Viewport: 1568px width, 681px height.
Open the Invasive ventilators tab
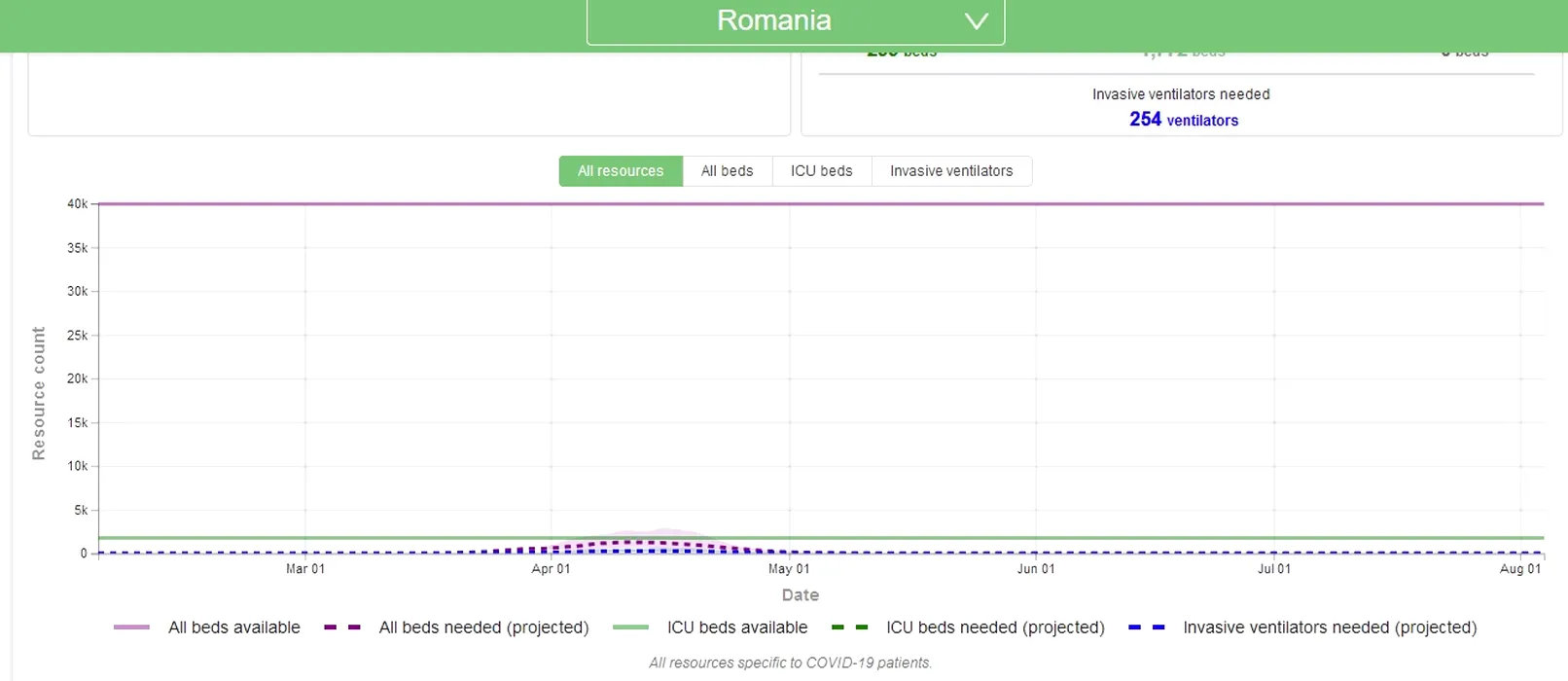[x=950, y=171]
